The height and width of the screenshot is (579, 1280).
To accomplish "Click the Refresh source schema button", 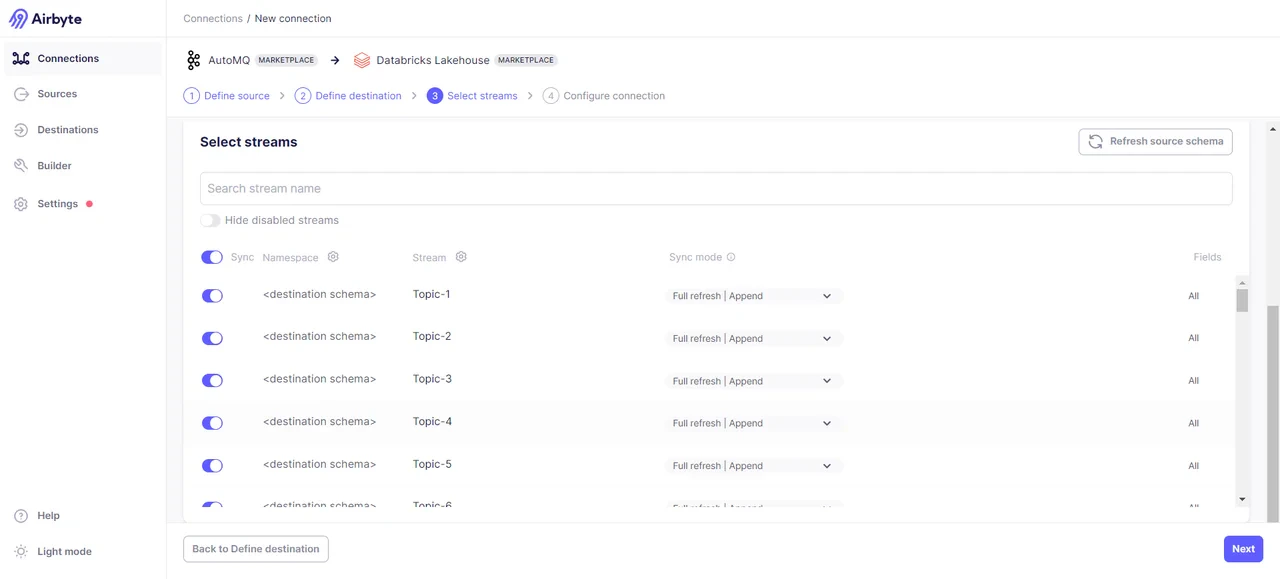I will click(1155, 141).
